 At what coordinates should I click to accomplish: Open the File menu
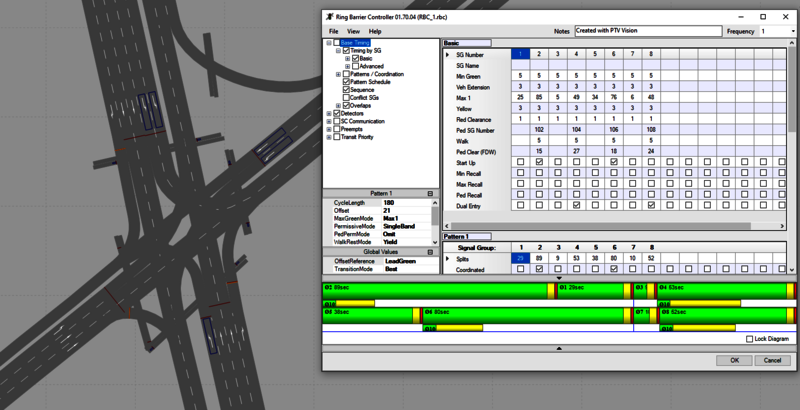tap(335, 31)
